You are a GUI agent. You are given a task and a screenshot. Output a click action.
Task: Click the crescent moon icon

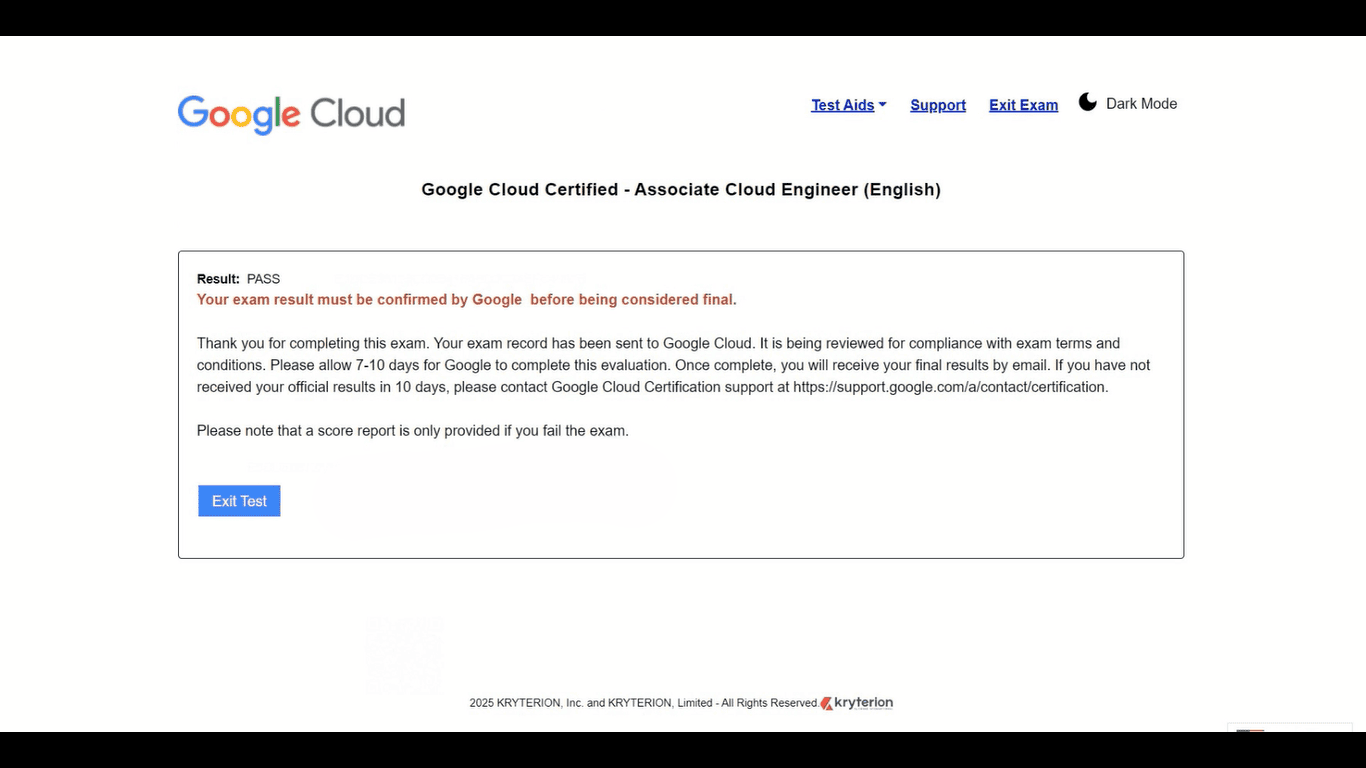[1088, 102]
